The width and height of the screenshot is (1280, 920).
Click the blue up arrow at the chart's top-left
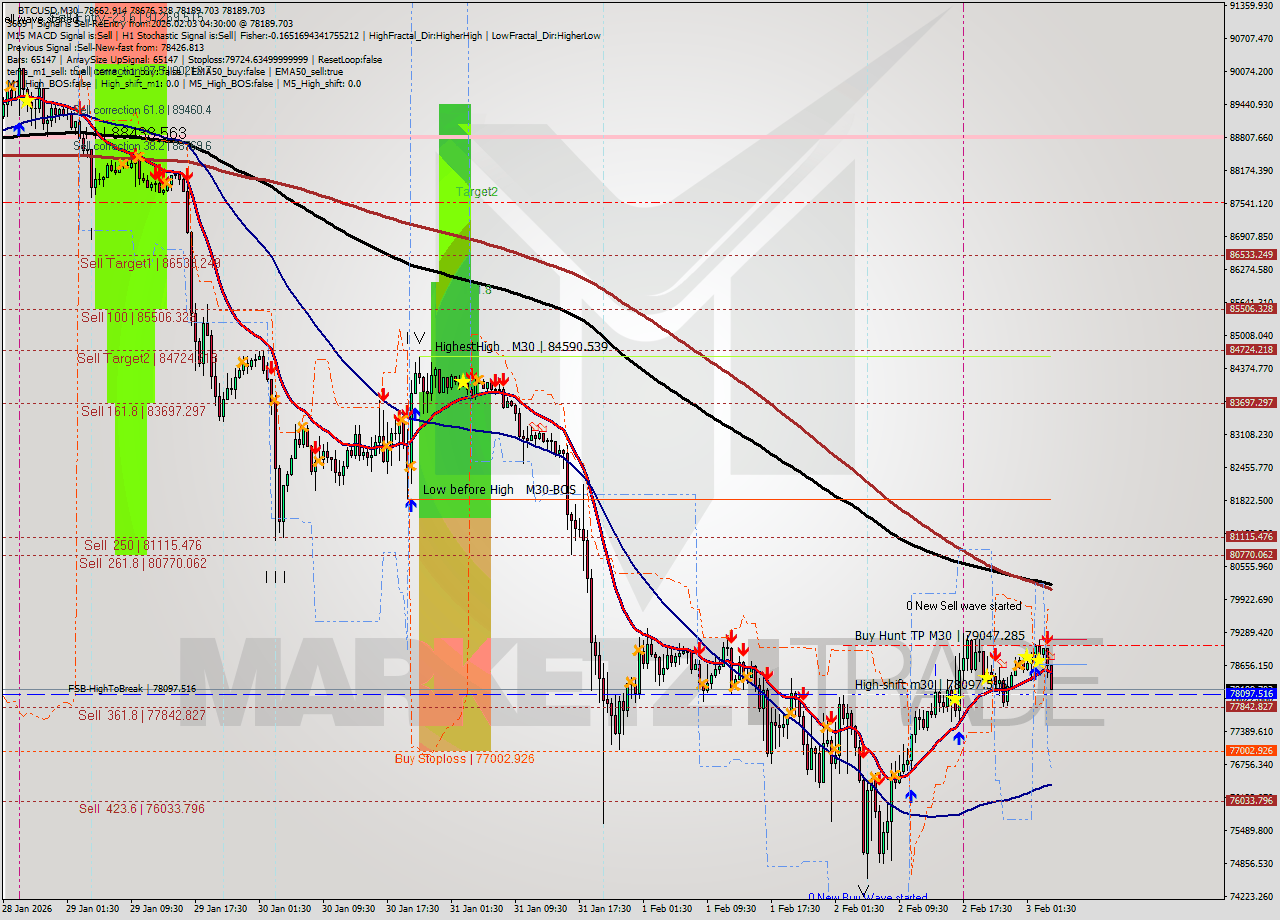(20, 127)
